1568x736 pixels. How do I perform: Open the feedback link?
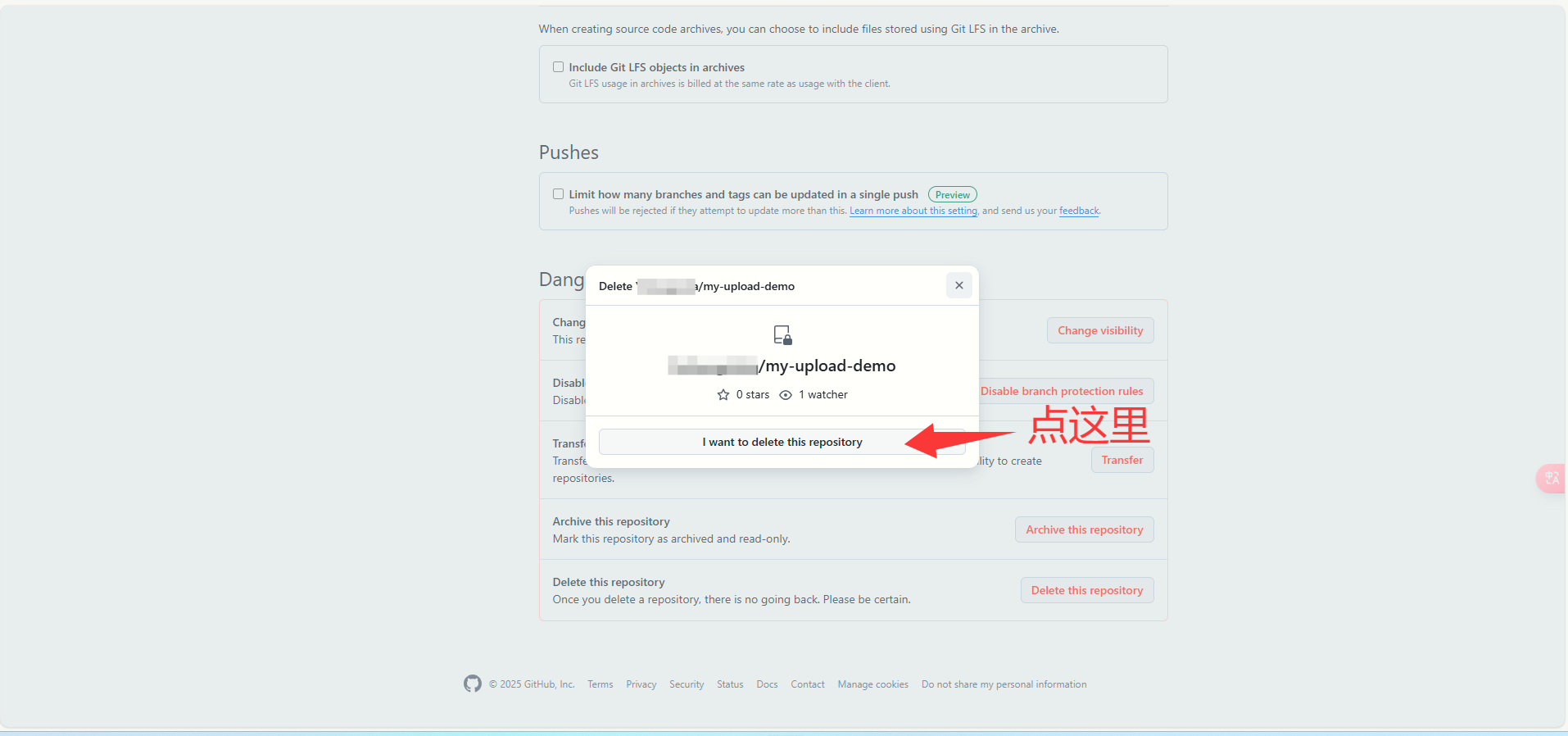(1079, 211)
